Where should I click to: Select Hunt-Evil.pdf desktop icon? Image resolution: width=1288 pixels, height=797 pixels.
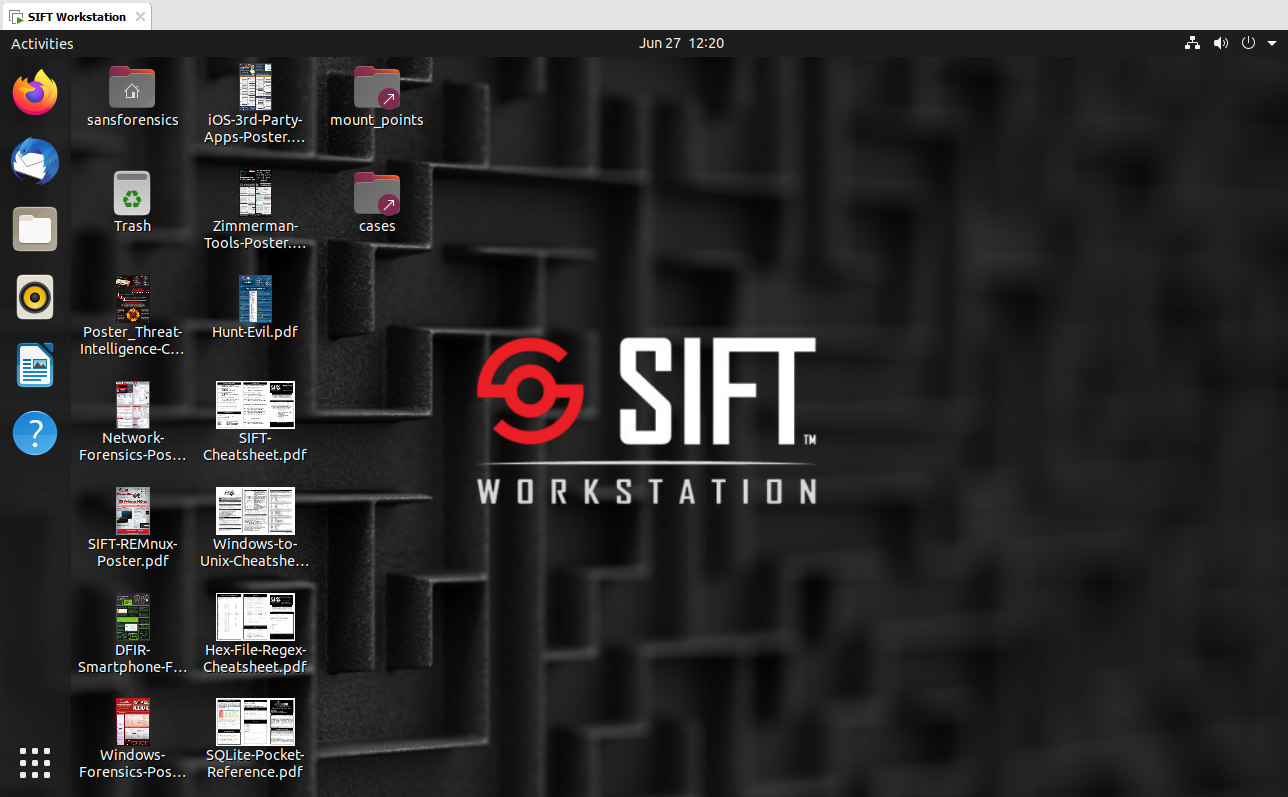pos(255,299)
